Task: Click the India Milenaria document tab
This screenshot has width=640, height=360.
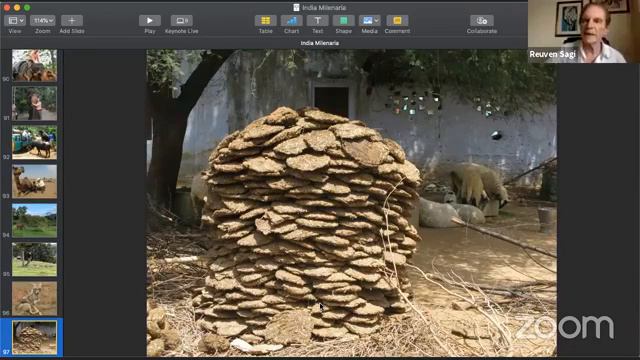Action: tap(320, 43)
